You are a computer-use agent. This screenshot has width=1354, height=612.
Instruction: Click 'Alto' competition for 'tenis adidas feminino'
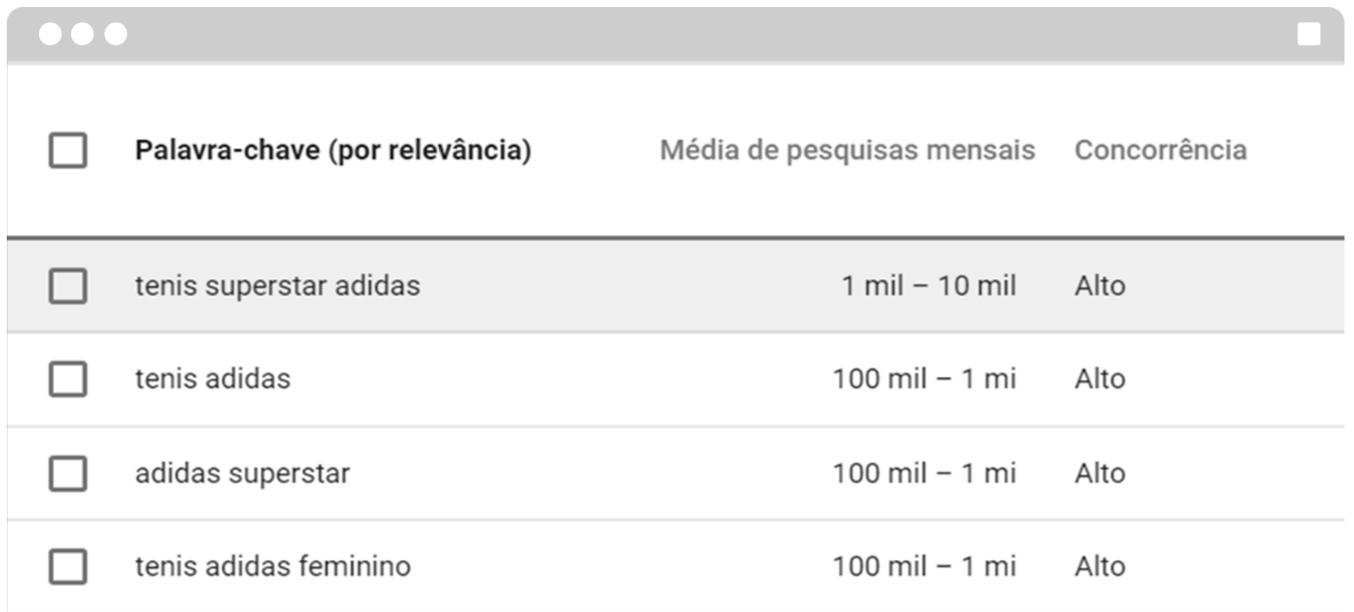click(x=1099, y=567)
